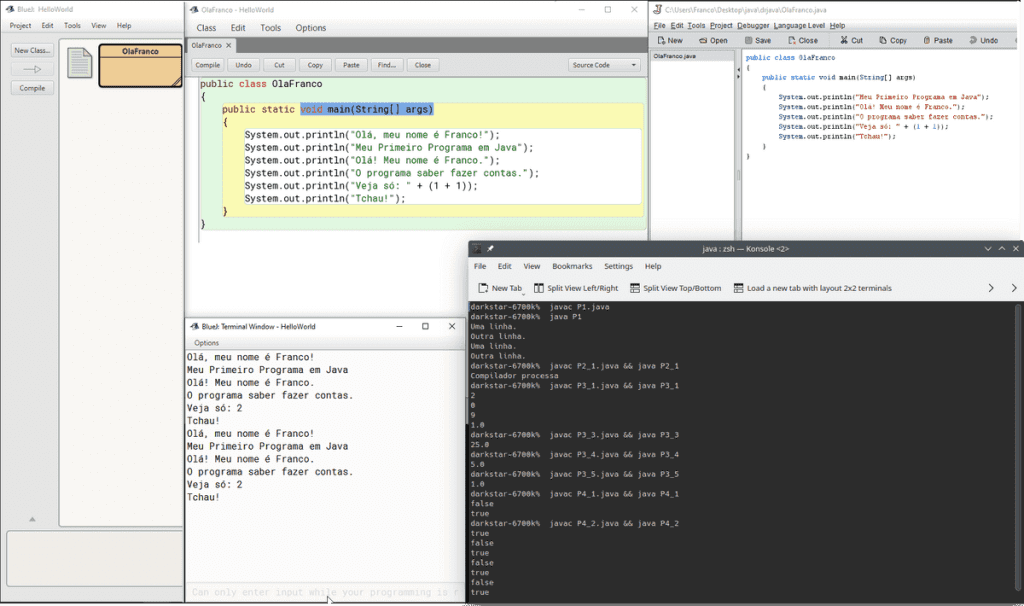Load a new tab with 2x2 terminals
The width and height of the screenshot is (1024, 606).
pyautogui.click(x=812, y=288)
